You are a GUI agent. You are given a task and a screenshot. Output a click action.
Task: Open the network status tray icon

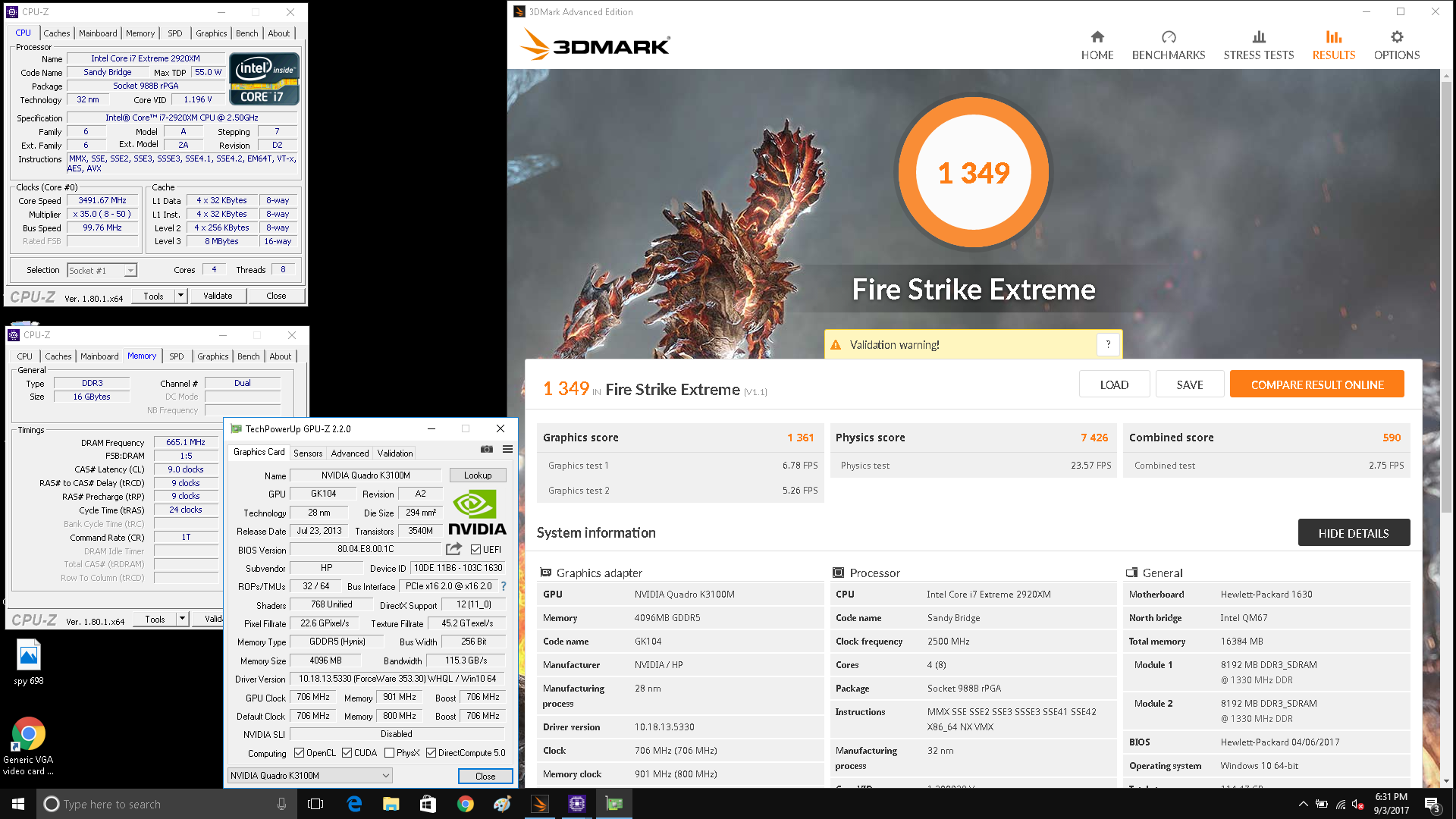click(x=1341, y=804)
